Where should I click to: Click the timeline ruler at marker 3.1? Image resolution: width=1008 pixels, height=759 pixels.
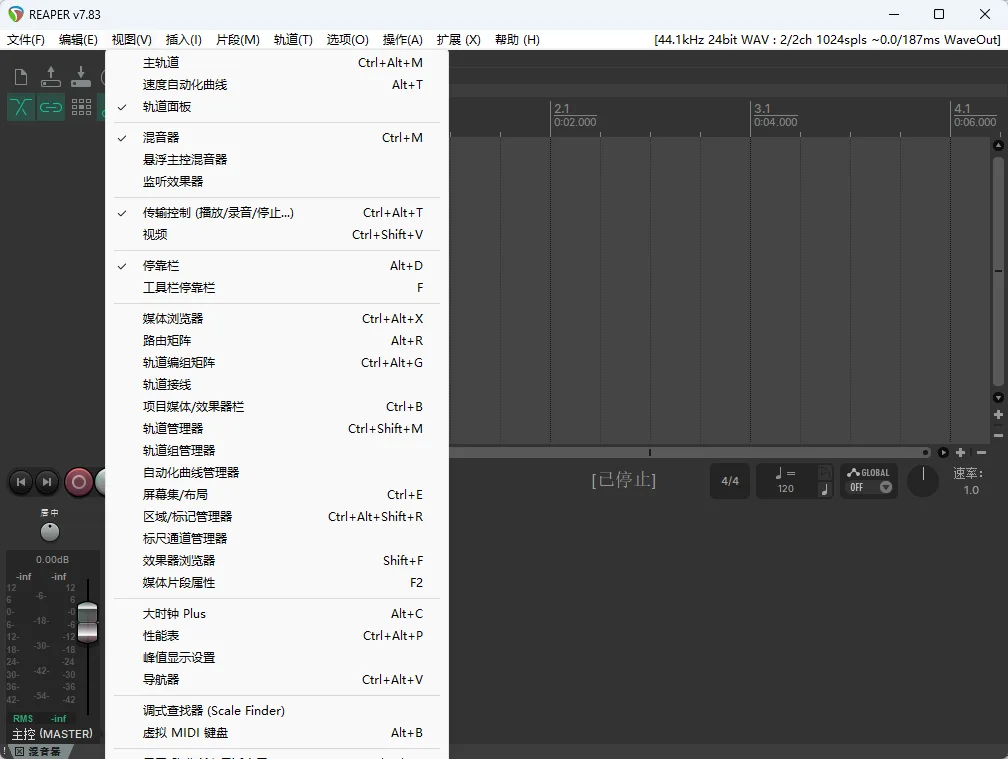tap(762, 109)
